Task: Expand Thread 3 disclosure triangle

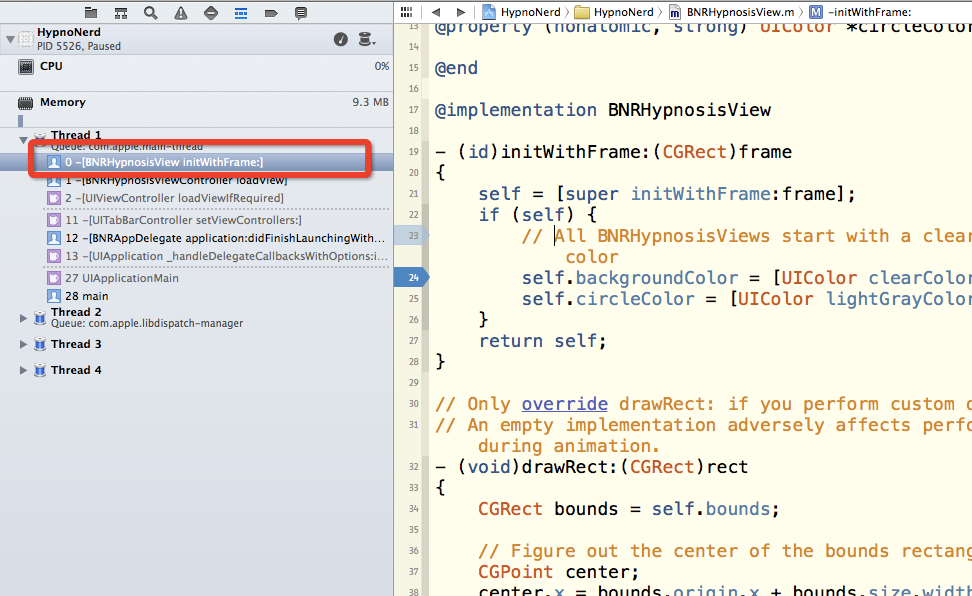Action: [23, 344]
